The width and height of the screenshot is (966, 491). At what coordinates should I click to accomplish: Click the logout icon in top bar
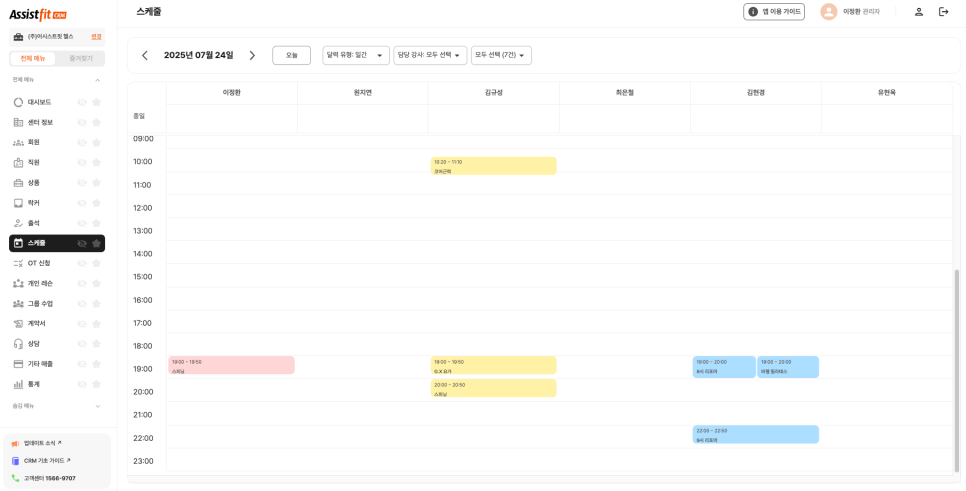click(943, 12)
